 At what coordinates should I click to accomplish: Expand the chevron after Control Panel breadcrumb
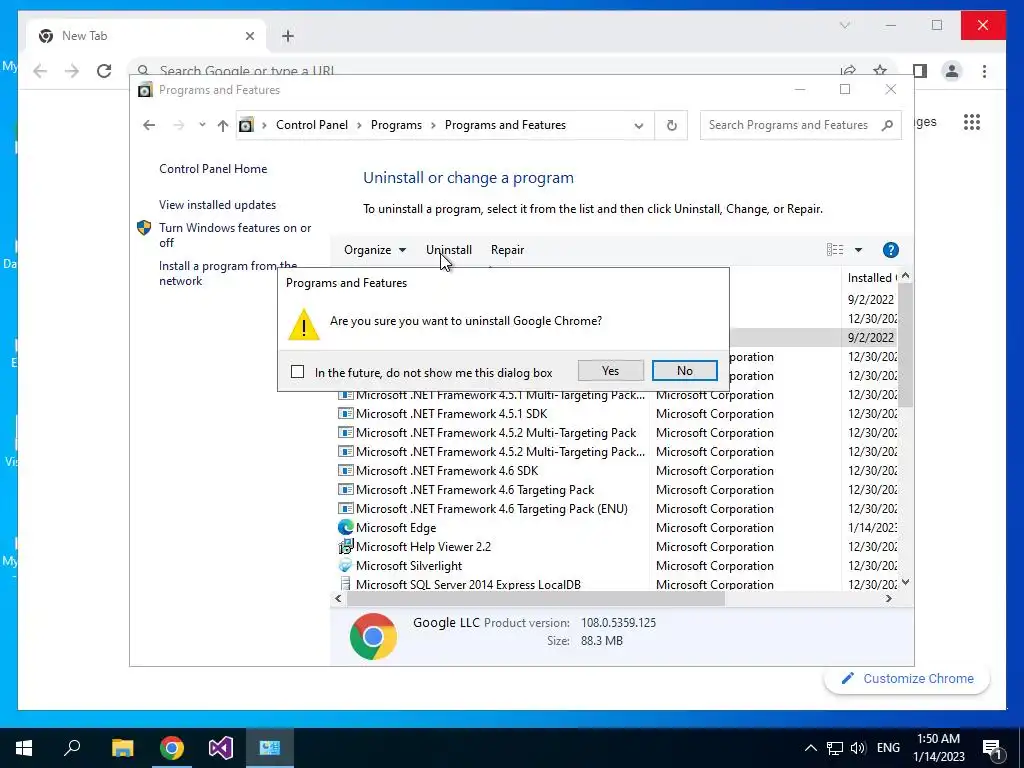tap(359, 125)
